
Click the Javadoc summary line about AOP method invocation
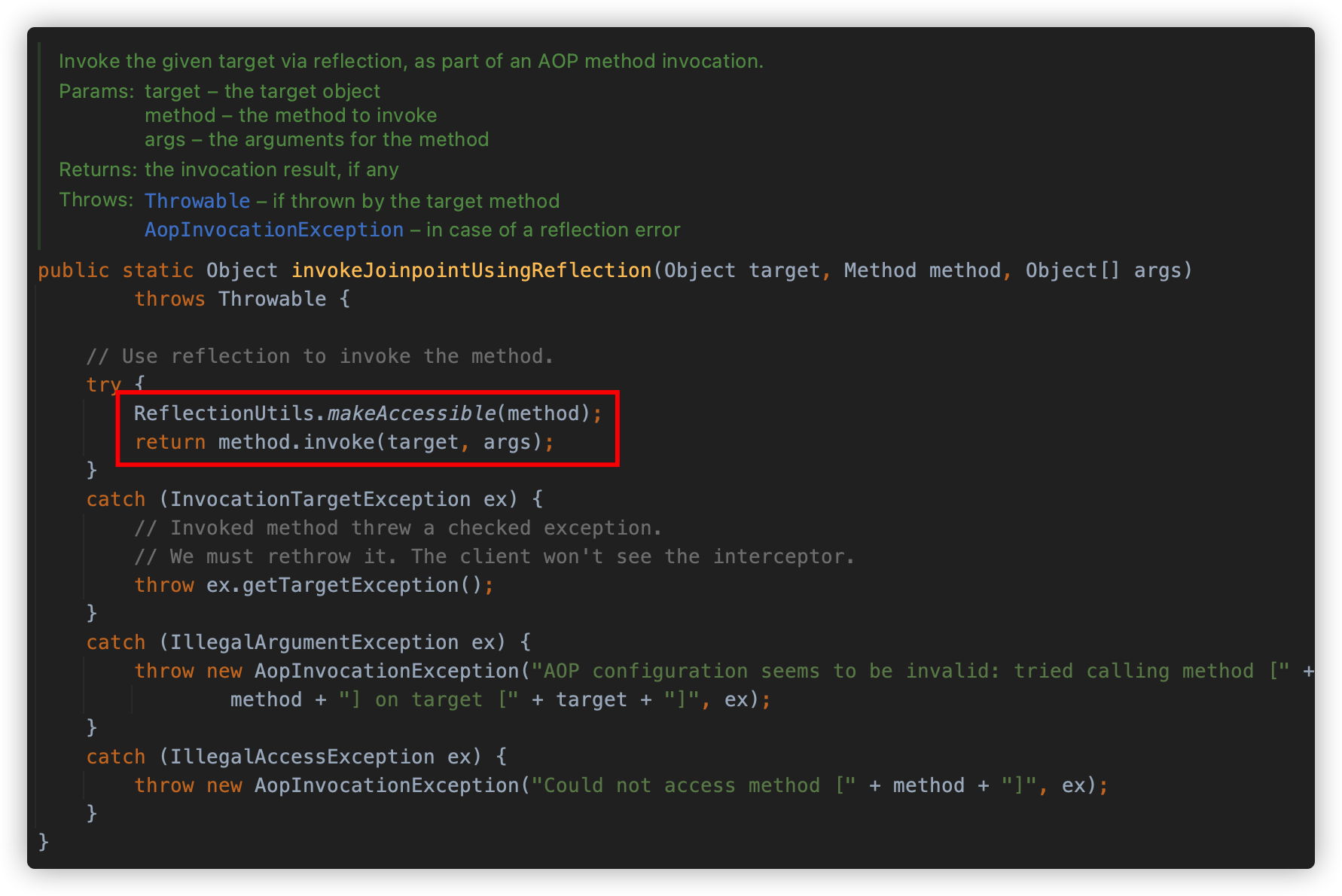click(x=411, y=61)
